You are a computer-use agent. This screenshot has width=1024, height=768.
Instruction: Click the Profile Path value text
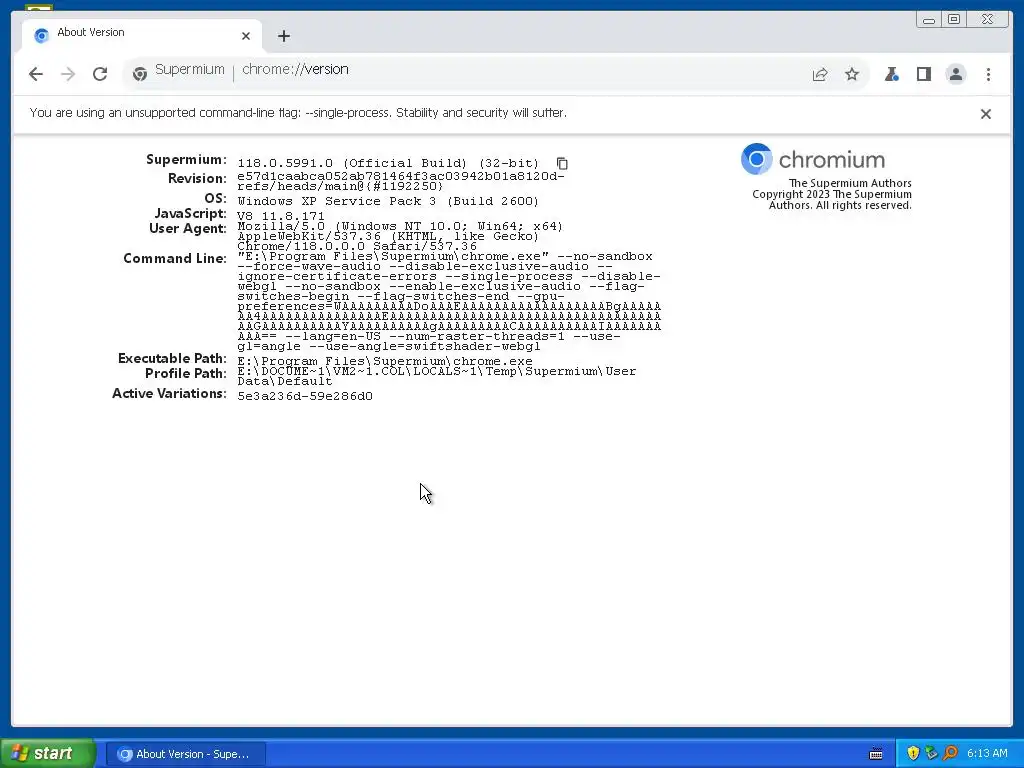[x=436, y=376]
